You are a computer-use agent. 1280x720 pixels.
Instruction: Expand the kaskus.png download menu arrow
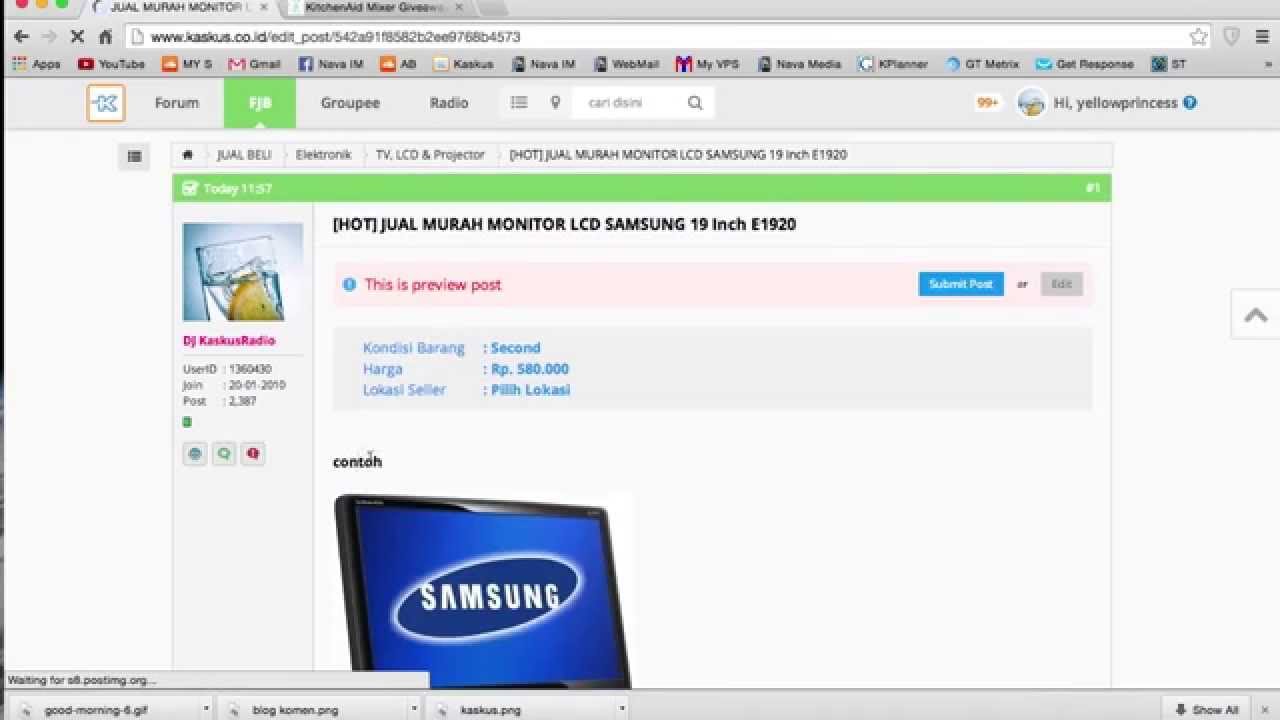click(x=622, y=709)
